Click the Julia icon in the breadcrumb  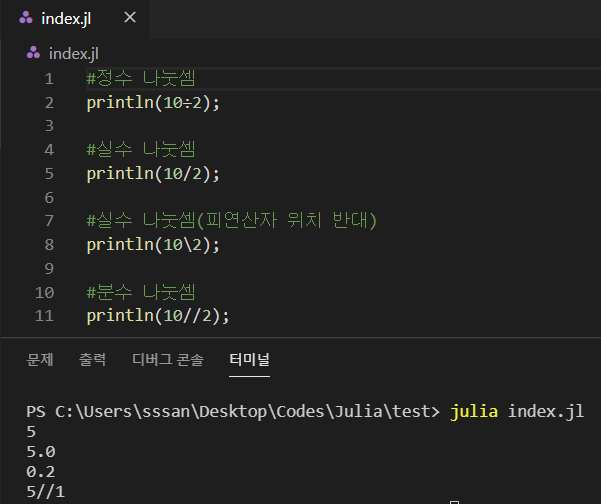click(x=34, y=53)
